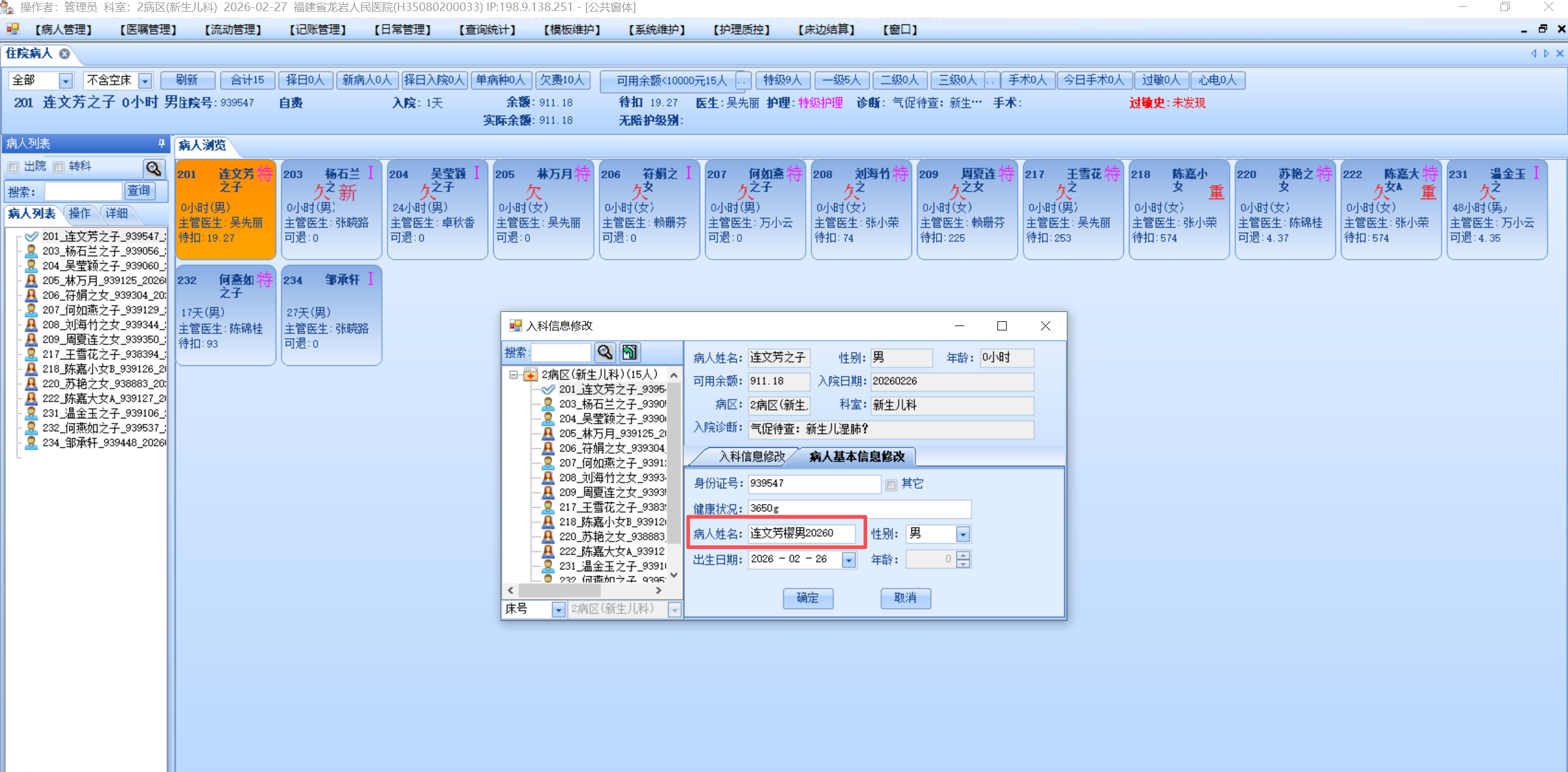Click patient icon for 218_陈嘉小女B in left list
Image resolution: width=1568 pixels, height=772 pixels.
31,368
